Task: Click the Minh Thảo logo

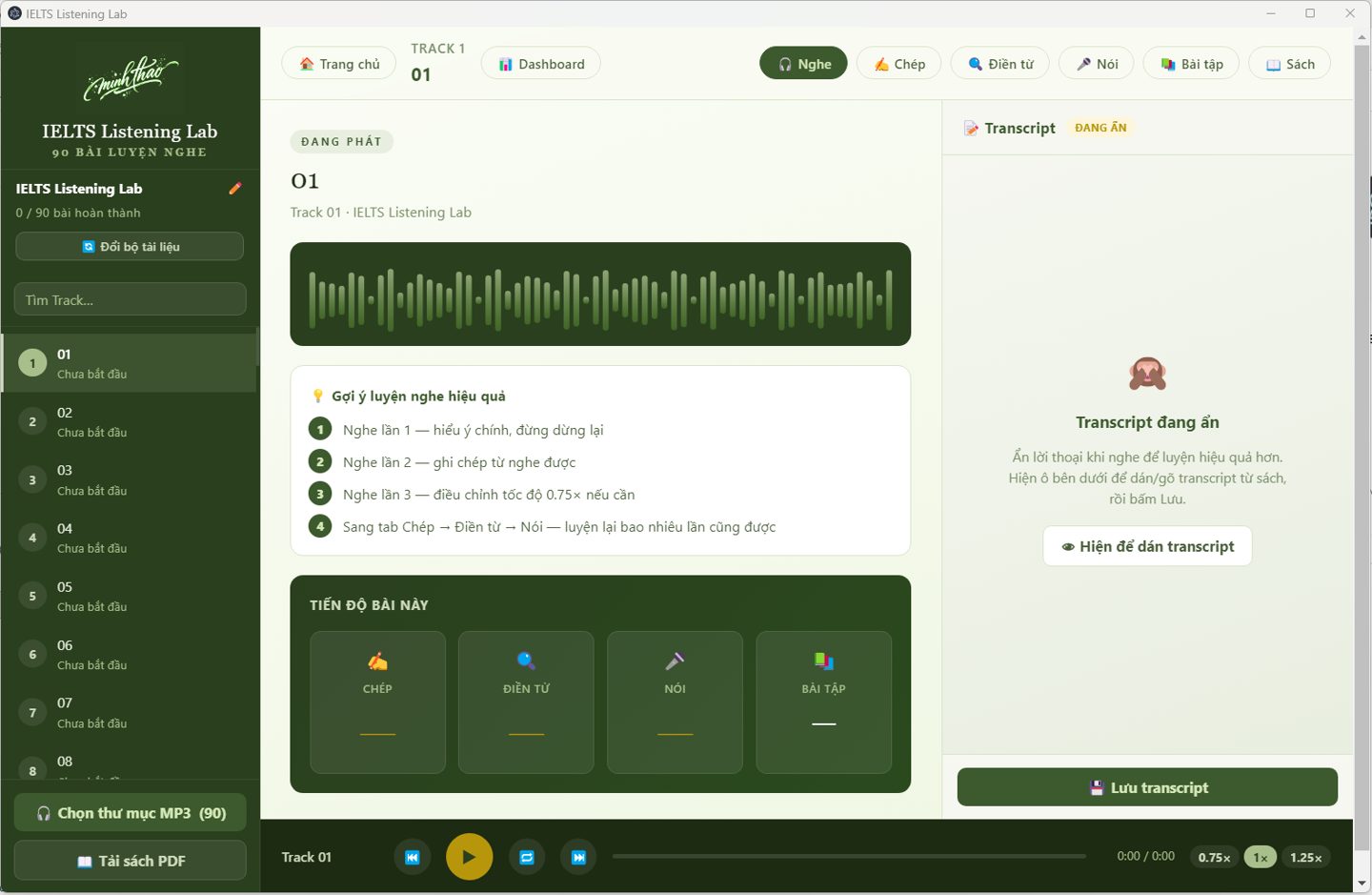Action: [131, 78]
